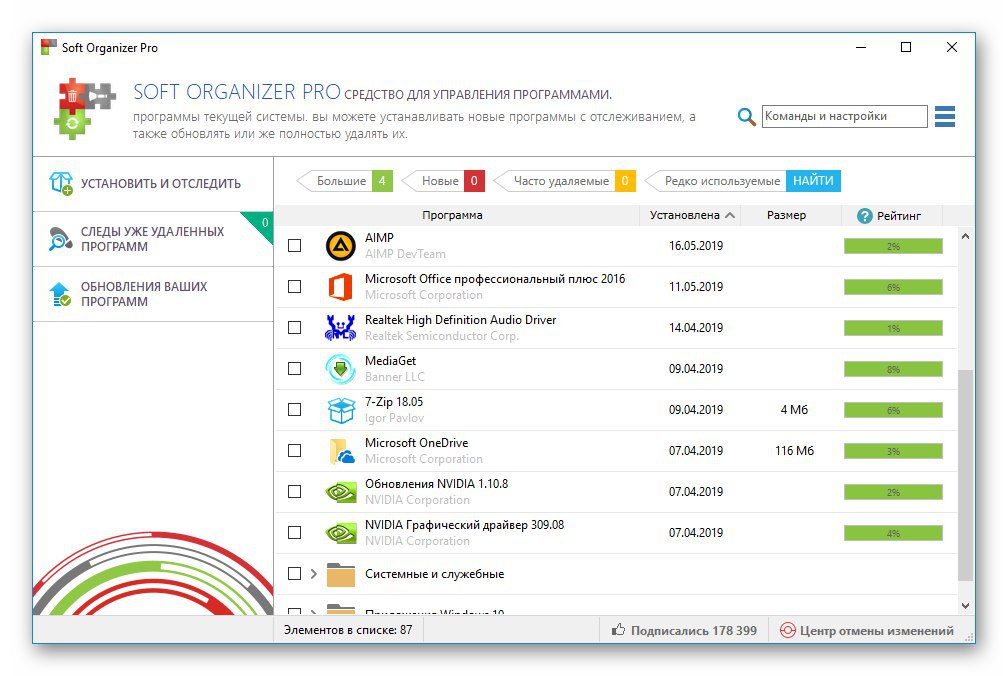The width and height of the screenshot is (1008, 676).
Task: Check the Realtek High Definition Audio checkbox
Action: pos(294,328)
